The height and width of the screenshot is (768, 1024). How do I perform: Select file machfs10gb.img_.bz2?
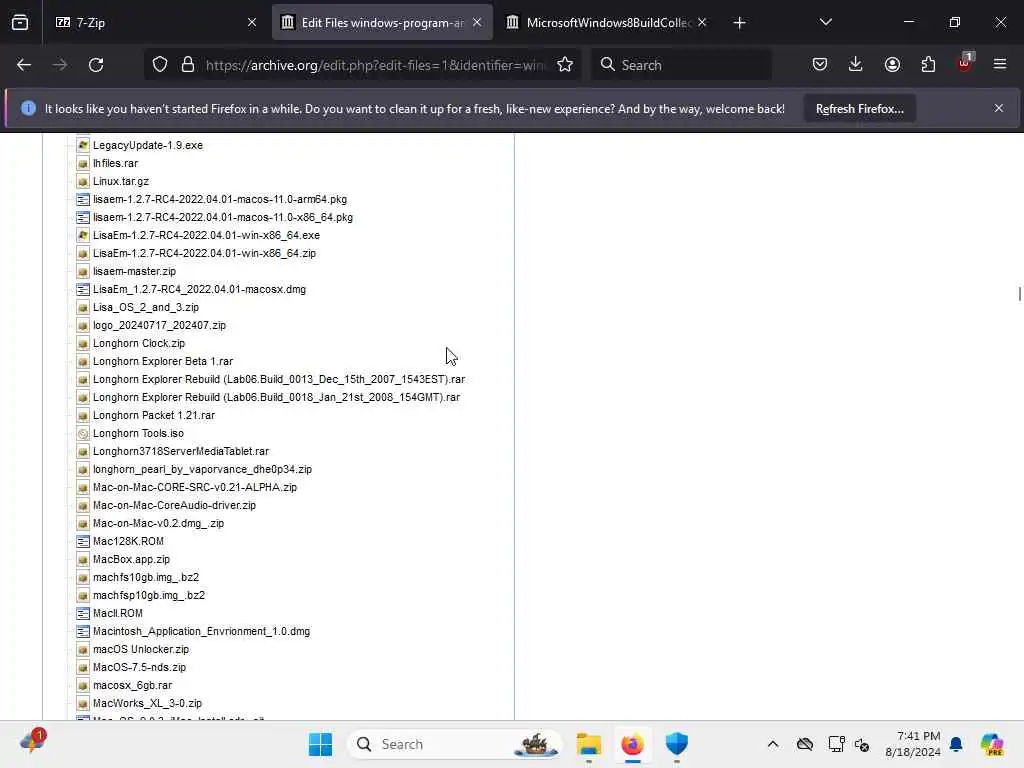pos(146,577)
